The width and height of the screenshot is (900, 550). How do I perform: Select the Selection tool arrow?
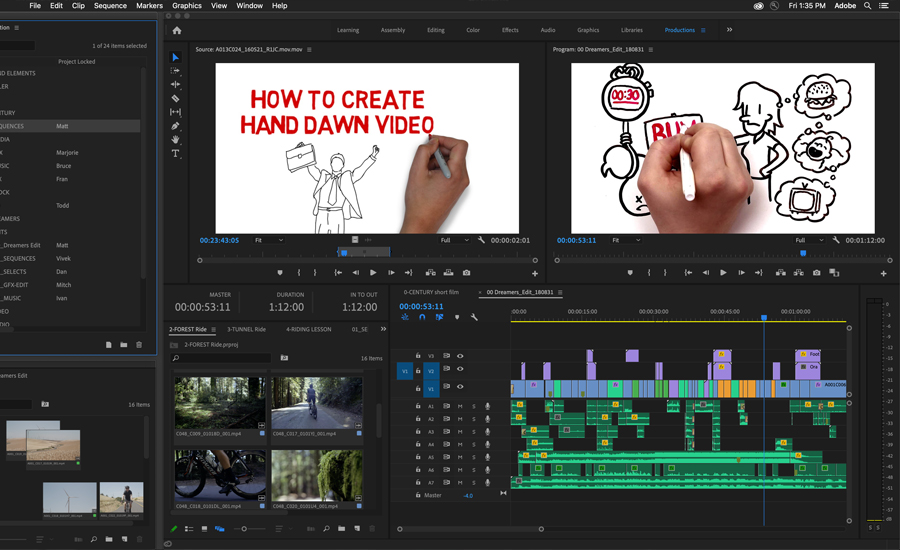176,57
